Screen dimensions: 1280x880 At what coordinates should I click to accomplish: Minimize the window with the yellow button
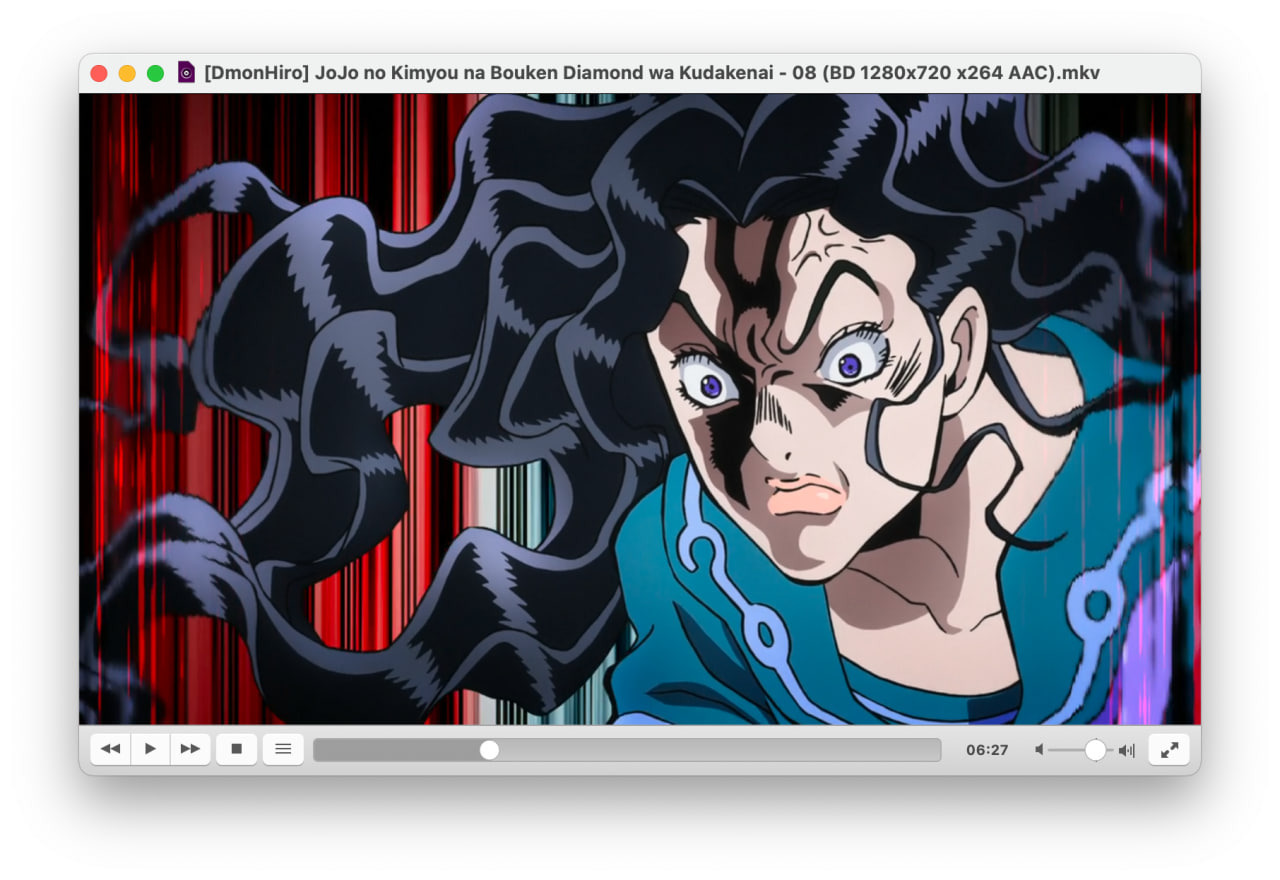click(127, 73)
